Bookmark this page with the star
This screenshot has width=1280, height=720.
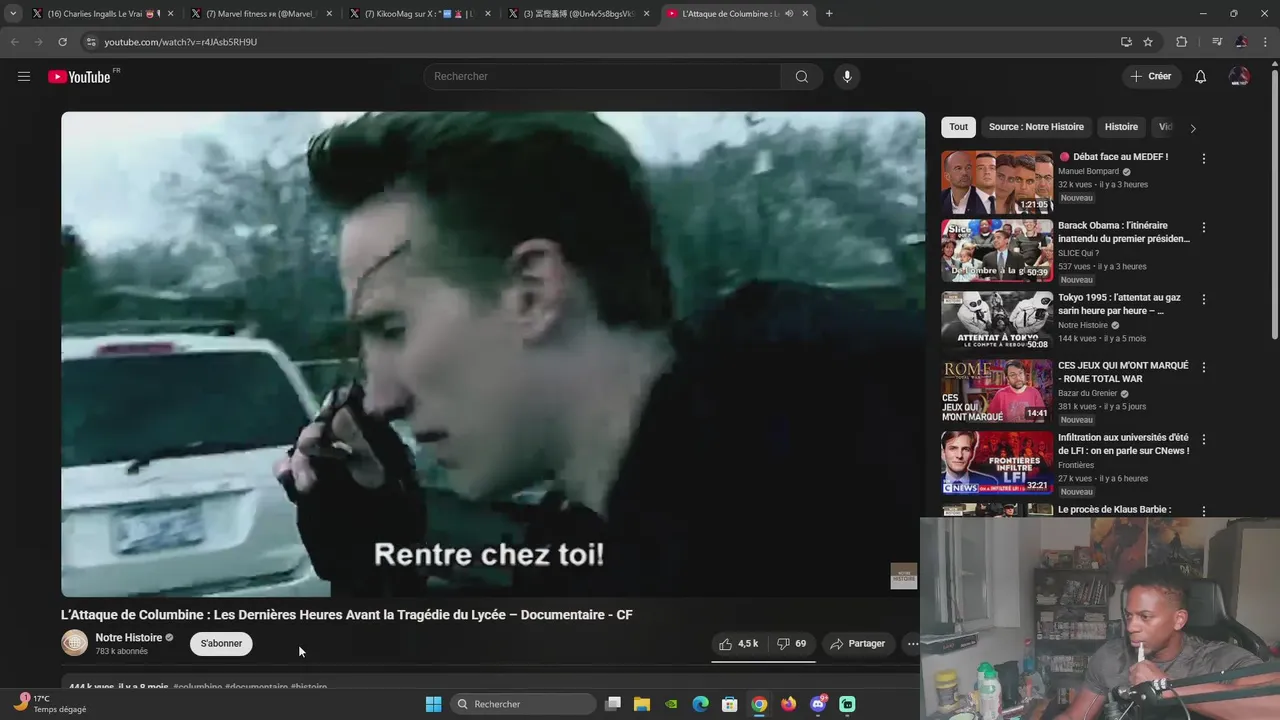pyautogui.click(x=1148, y=42)
